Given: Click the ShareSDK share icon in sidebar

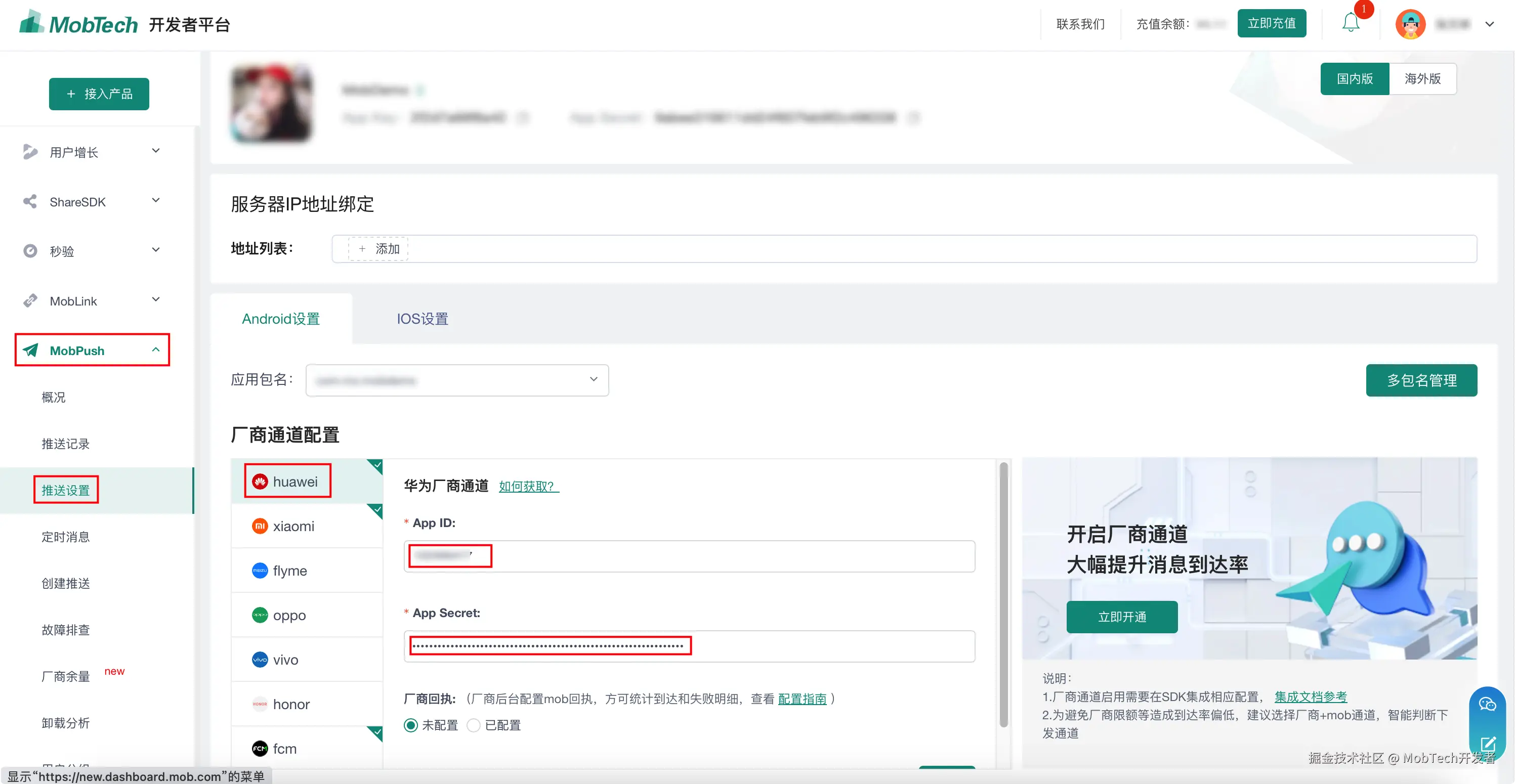Looking at the screenshot, I should (30, 202).
